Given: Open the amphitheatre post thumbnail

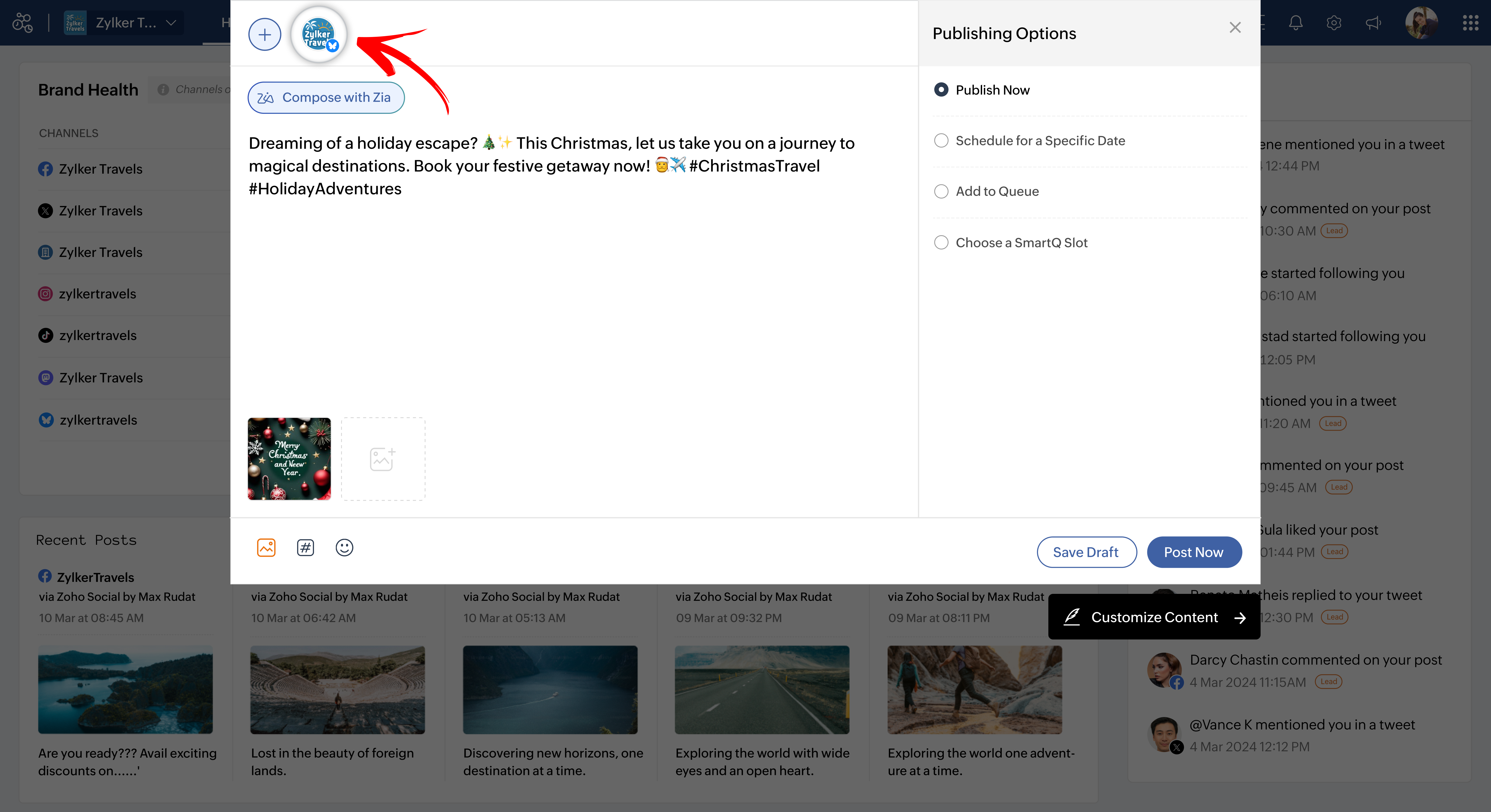Looking at the screenshot, I should coord(338,690).
